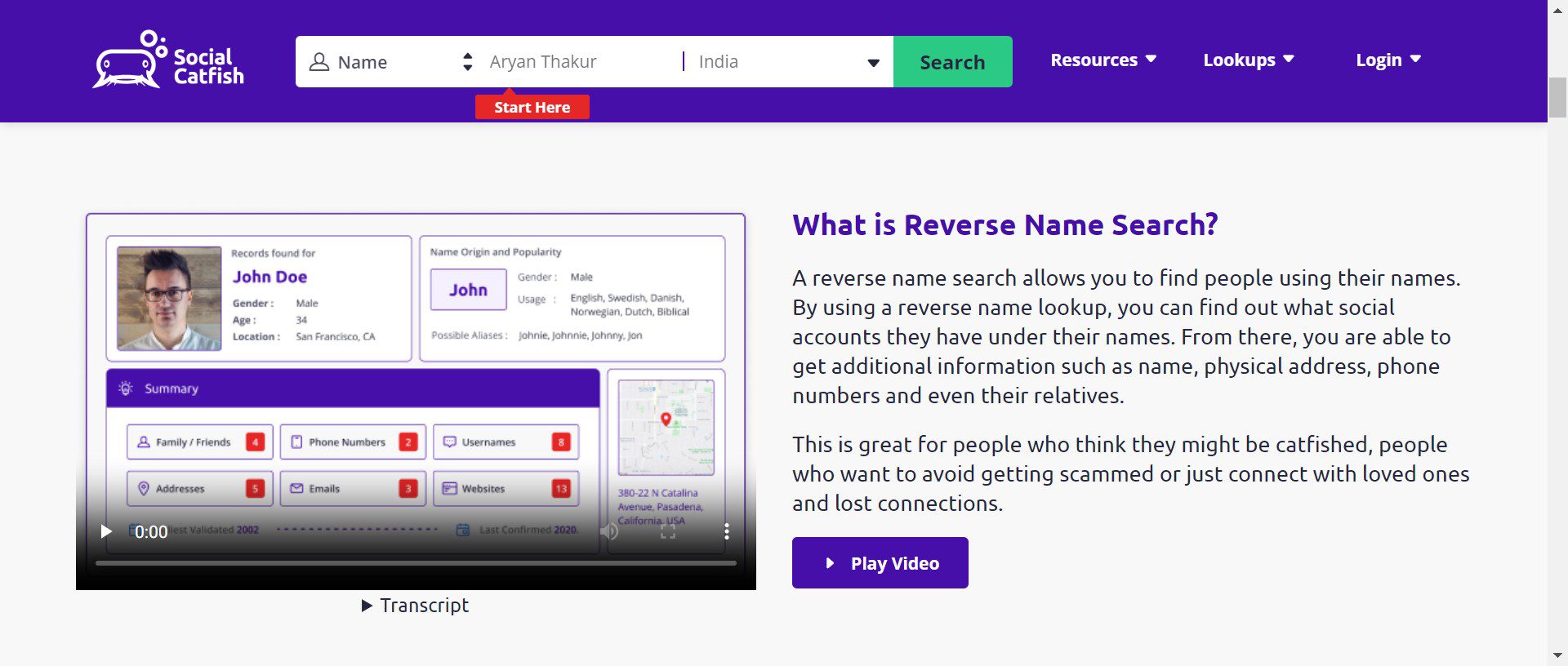Screen dimensions: 1568x666
Task: Expand the Transcript disclosure triangle
Action: [x=367, y=606]
